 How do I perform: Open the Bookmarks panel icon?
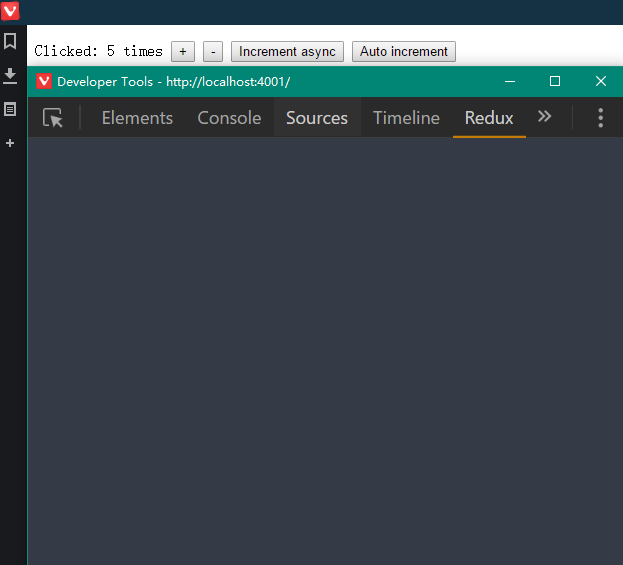point(10,41)
